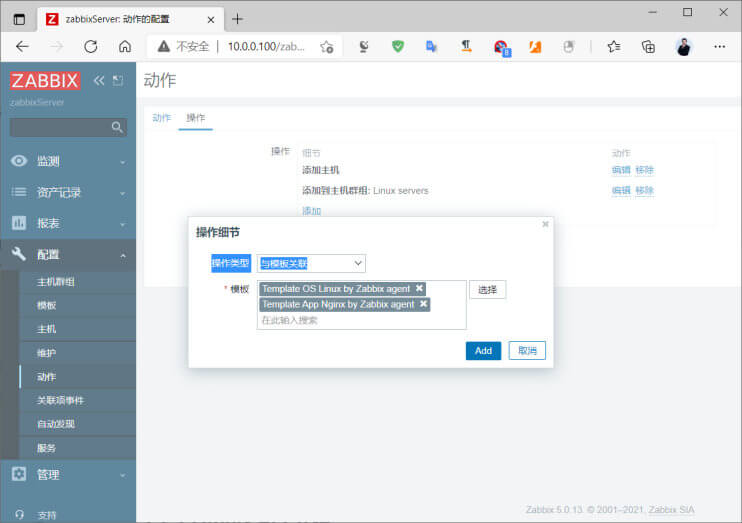This screenshot has height=523, width=742.
Task: Switch to the 动作 tab
Action: pos(162,118)
